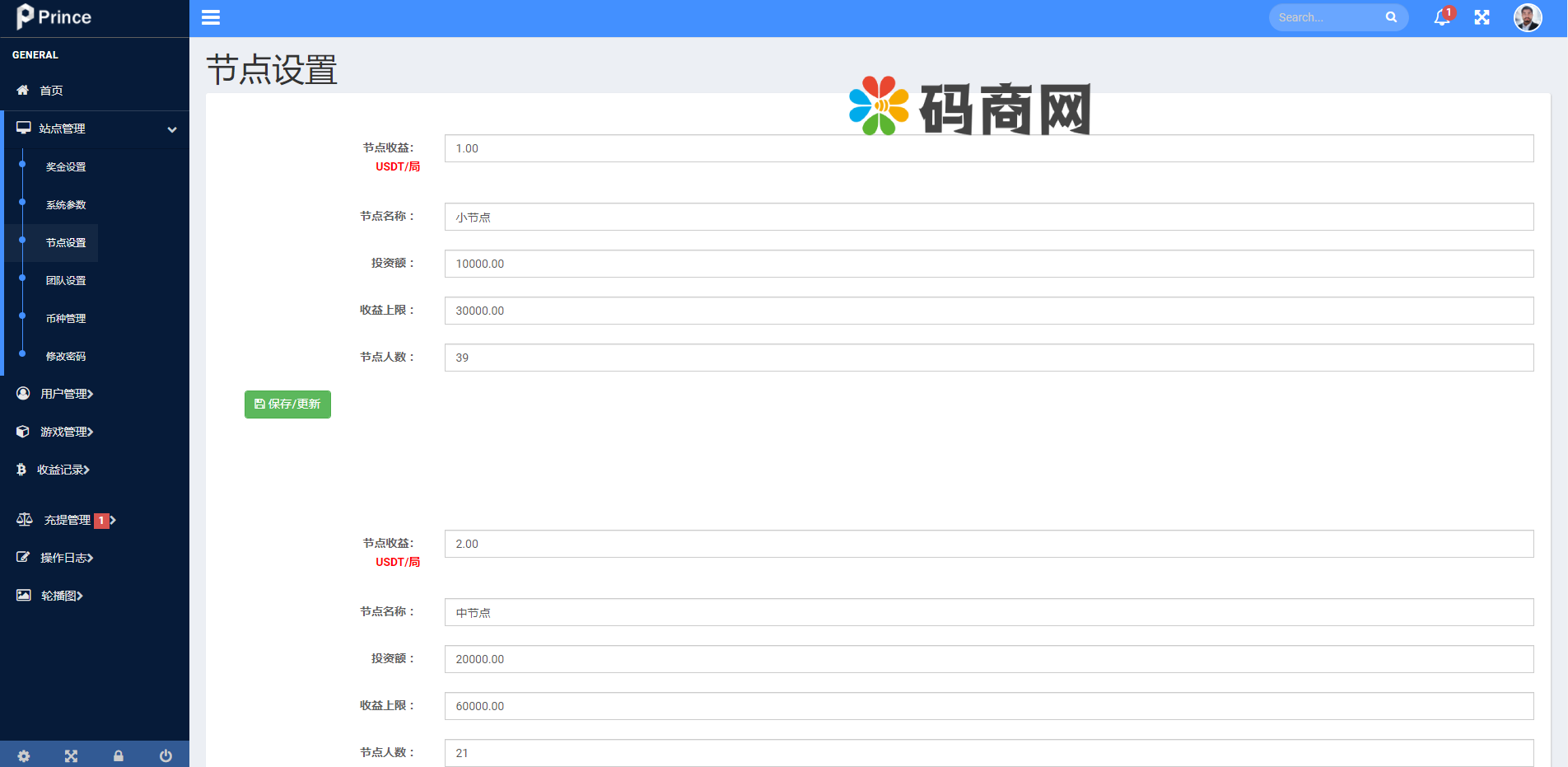Expand the 游戏管理 menu
Viewport: 1568px width, 767px height.
[66, 432]
